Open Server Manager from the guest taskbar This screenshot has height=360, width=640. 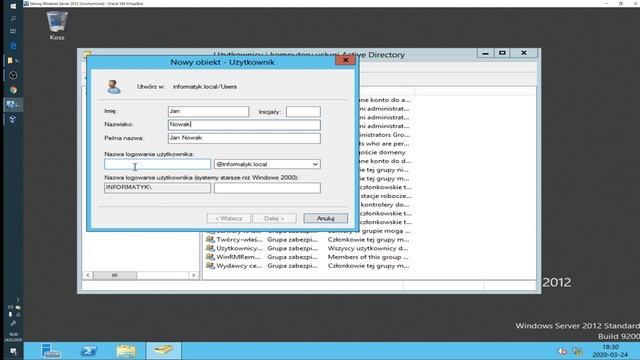[x=51, y=351]
